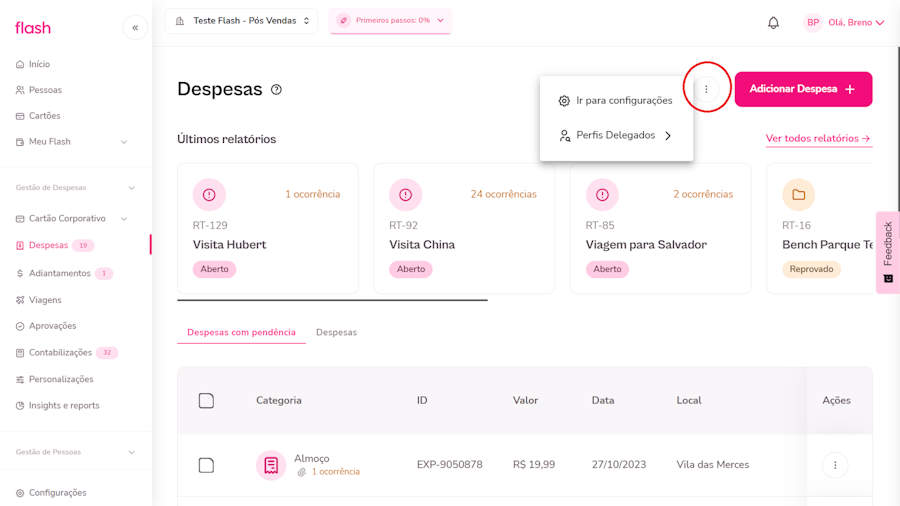900x506 pixels.
Task: Open the Viagens sidebar icon
Action: point(20,300)
